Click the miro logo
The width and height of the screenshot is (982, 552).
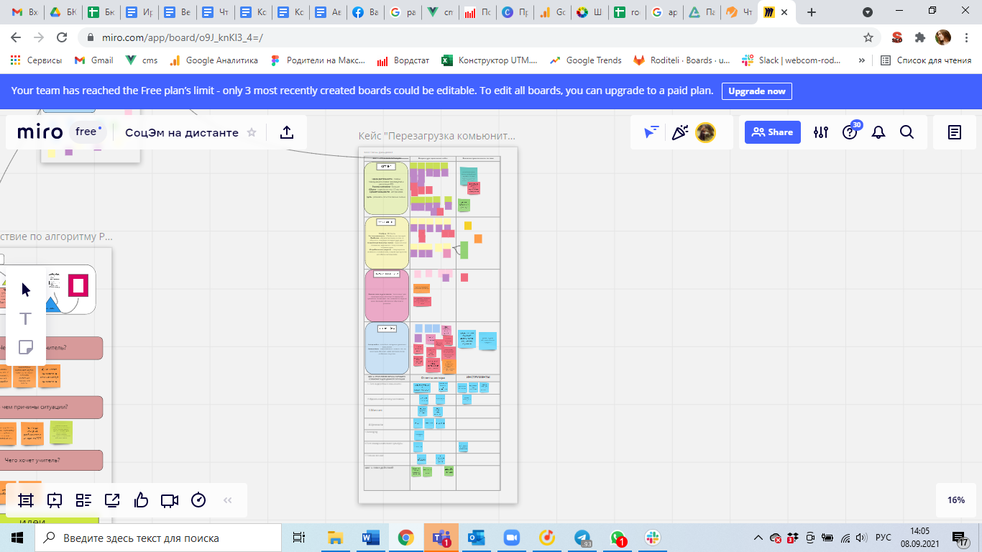(40, 132)
